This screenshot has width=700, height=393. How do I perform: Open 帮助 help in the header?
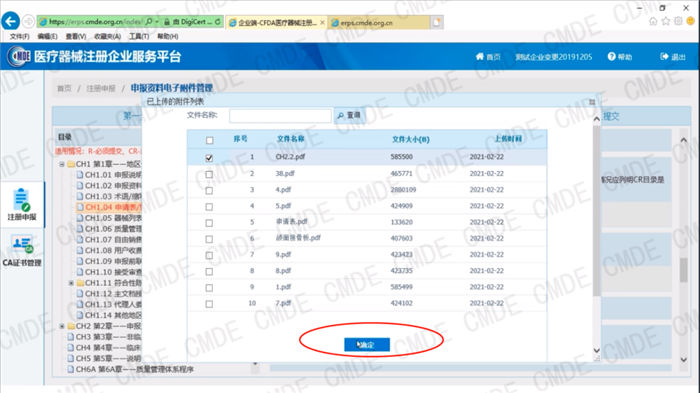(620, 57)
